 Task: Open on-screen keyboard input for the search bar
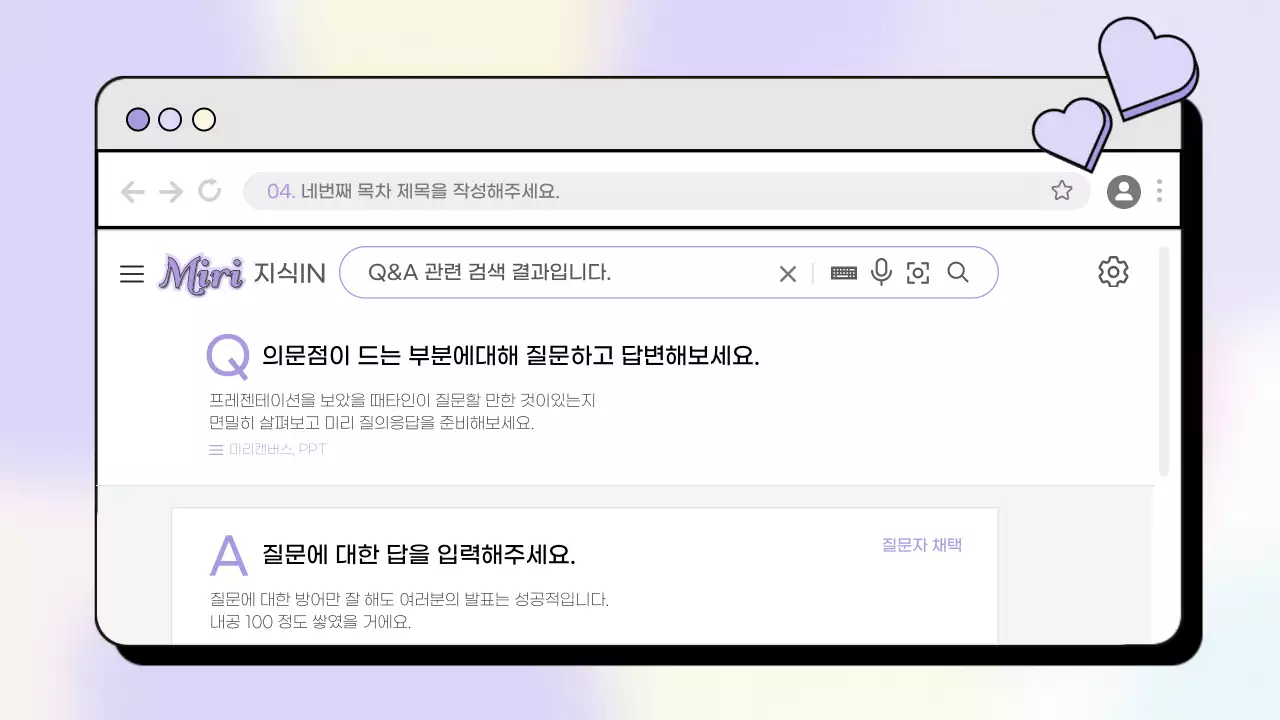click(x=843, y=272)
